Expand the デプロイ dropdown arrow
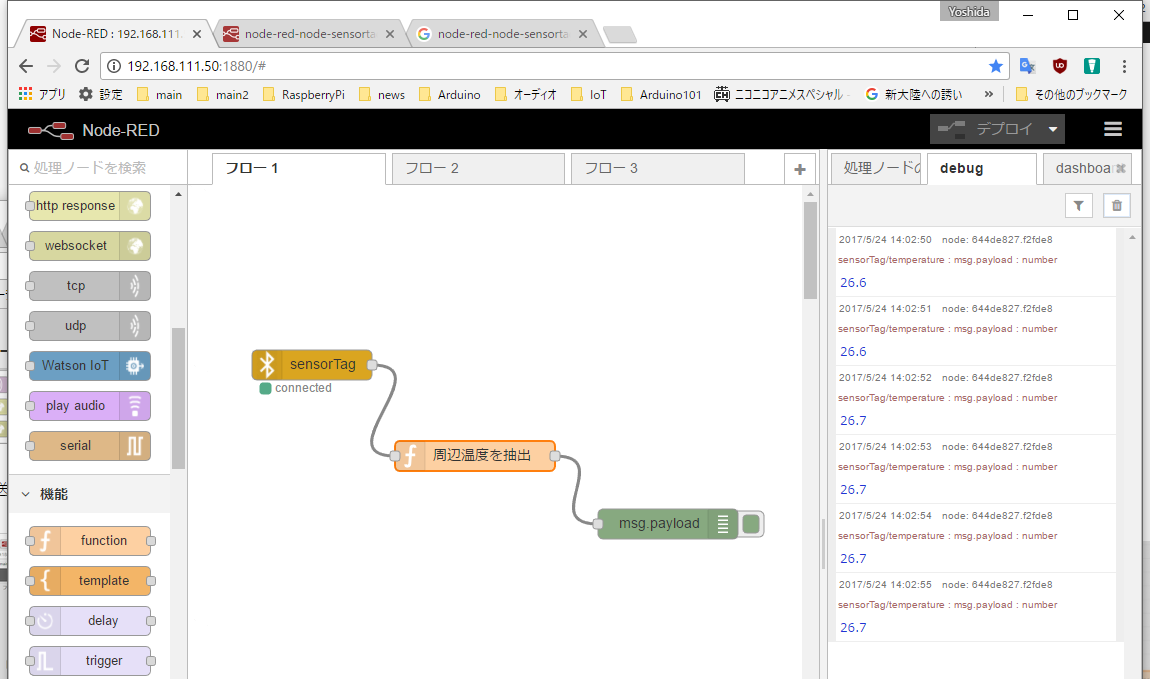Screen dimensions: 1150x679 (1053, 130)
